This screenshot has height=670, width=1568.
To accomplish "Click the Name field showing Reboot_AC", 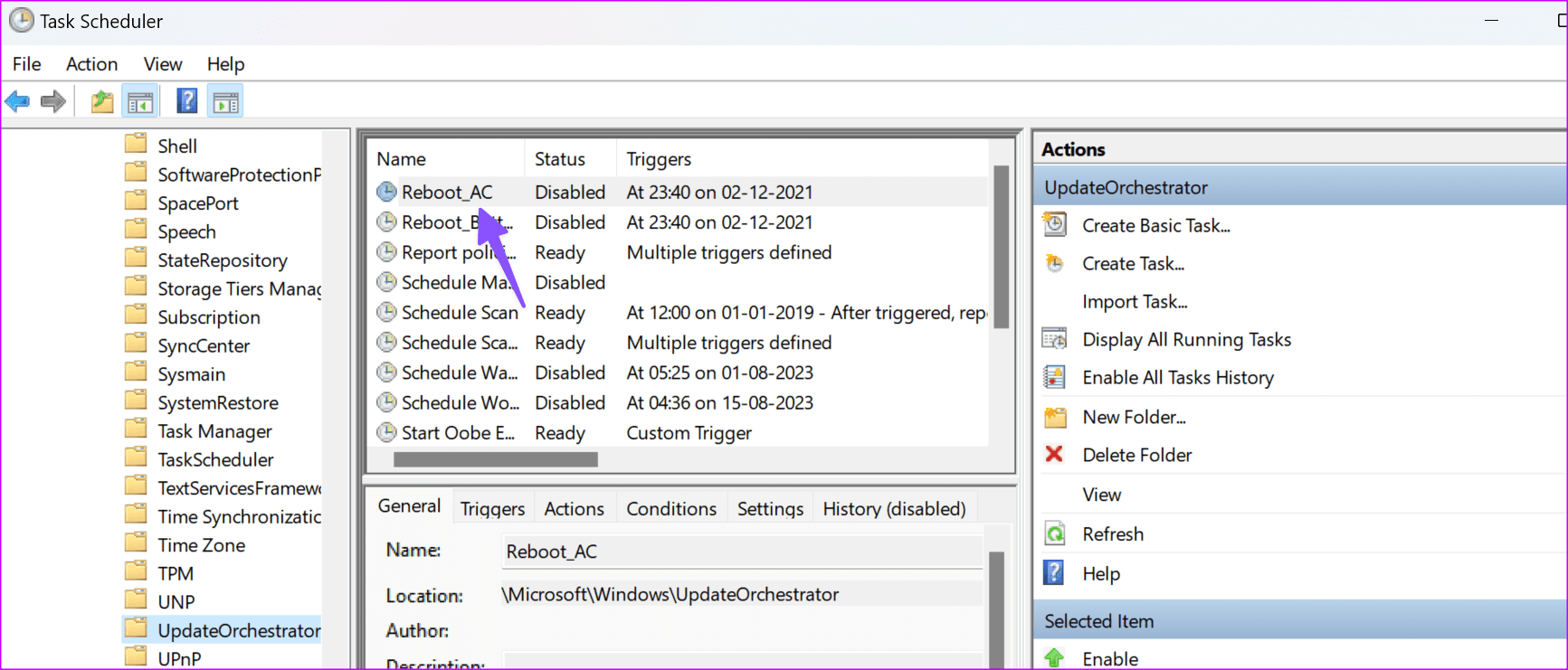I will click(x=742, y=551).
